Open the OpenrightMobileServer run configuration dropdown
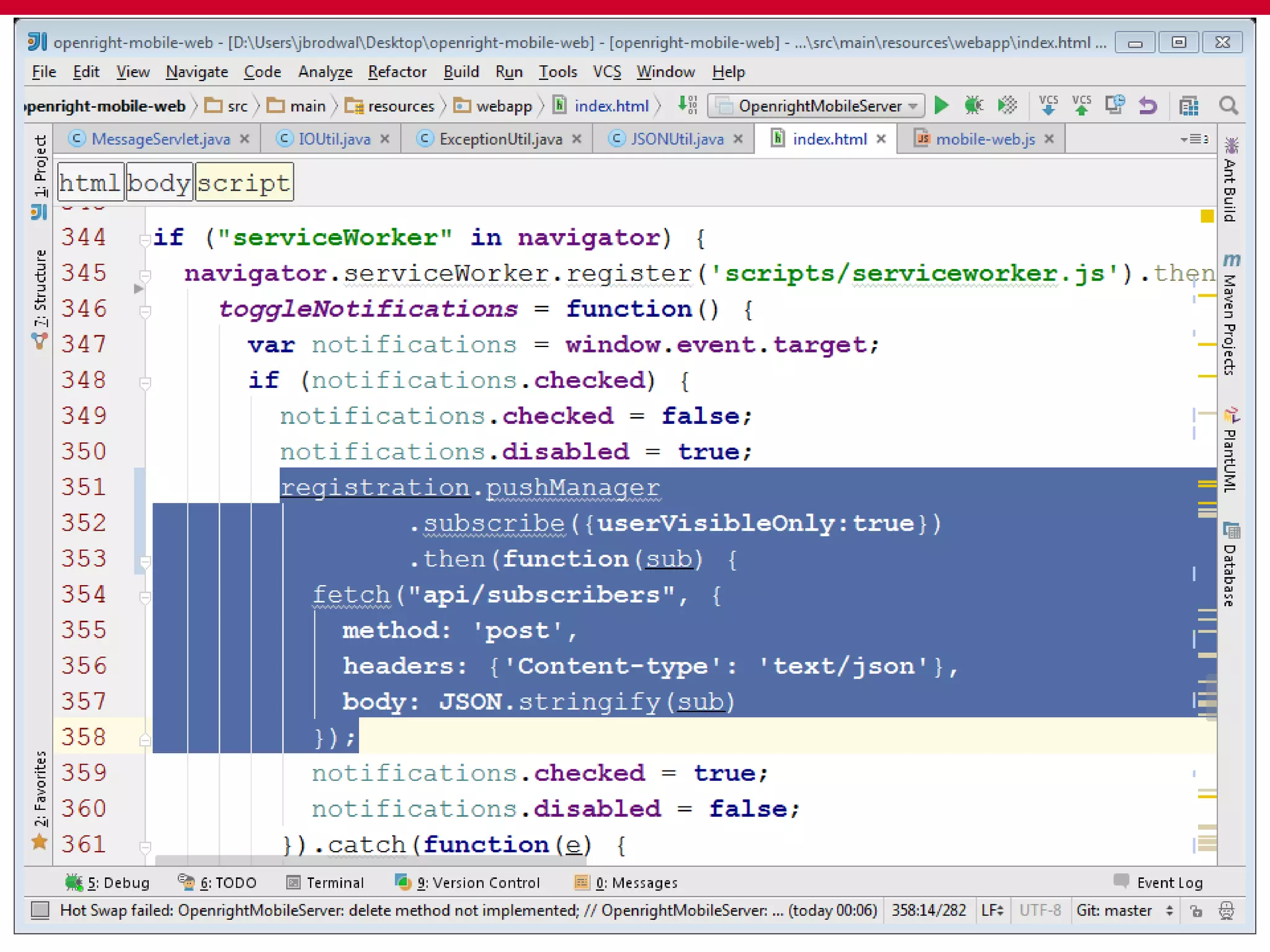Image resolution: width=1270 pixels, height=952 pixels. 816,106
